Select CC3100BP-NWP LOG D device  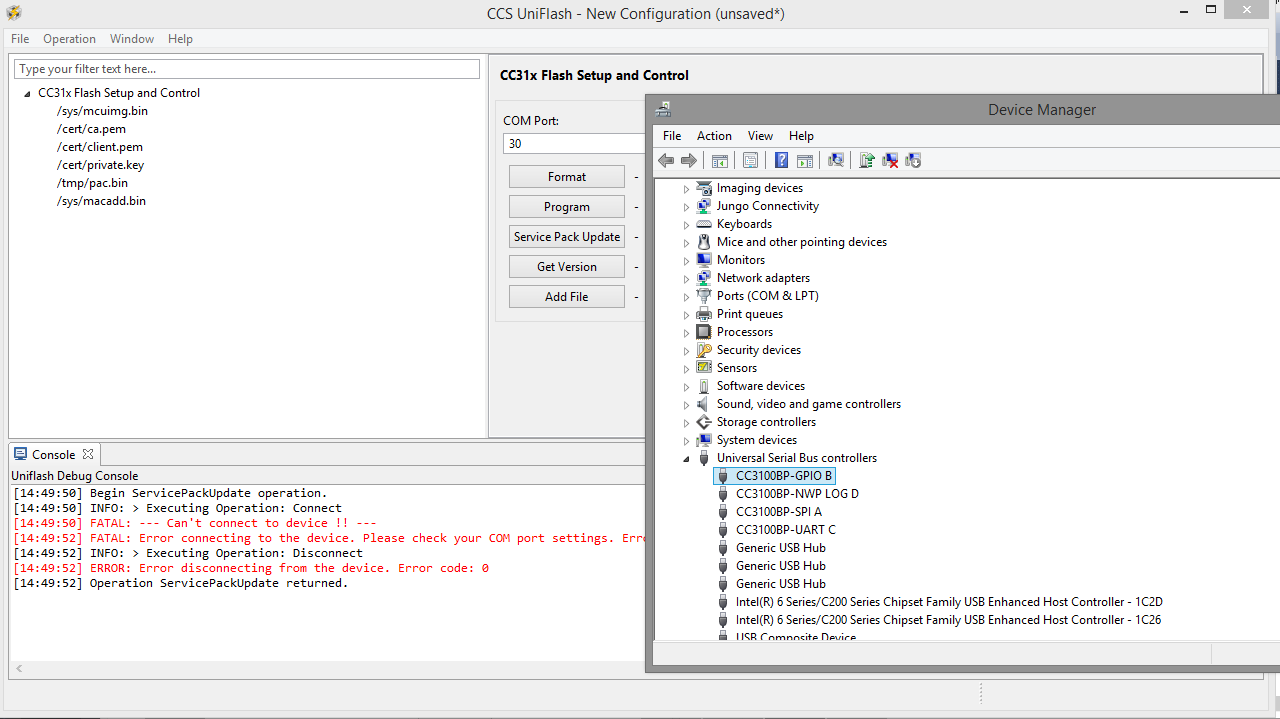797,494
